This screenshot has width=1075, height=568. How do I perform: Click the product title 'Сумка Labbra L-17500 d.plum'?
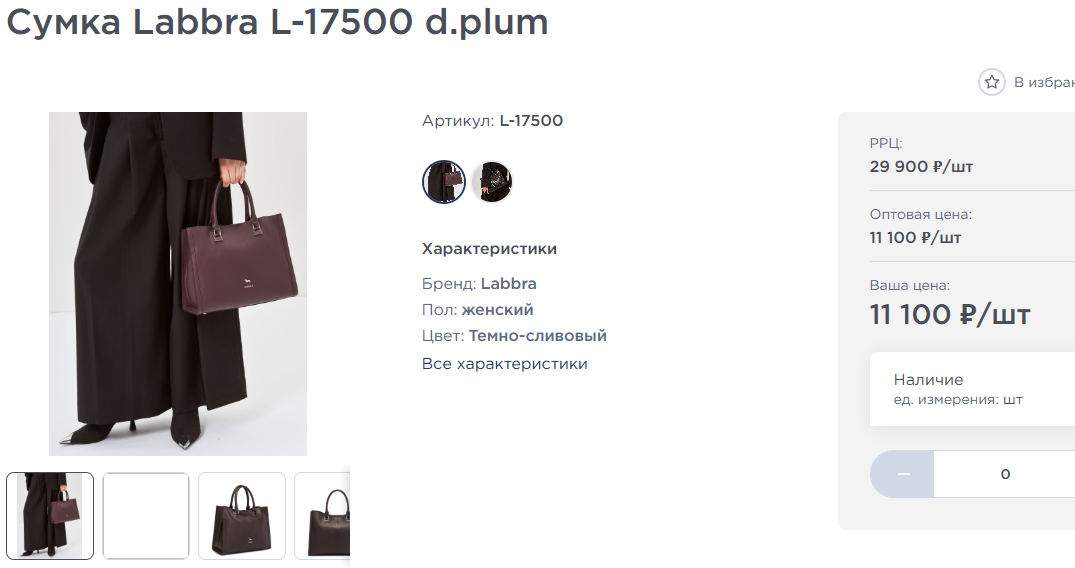[278, 22]
